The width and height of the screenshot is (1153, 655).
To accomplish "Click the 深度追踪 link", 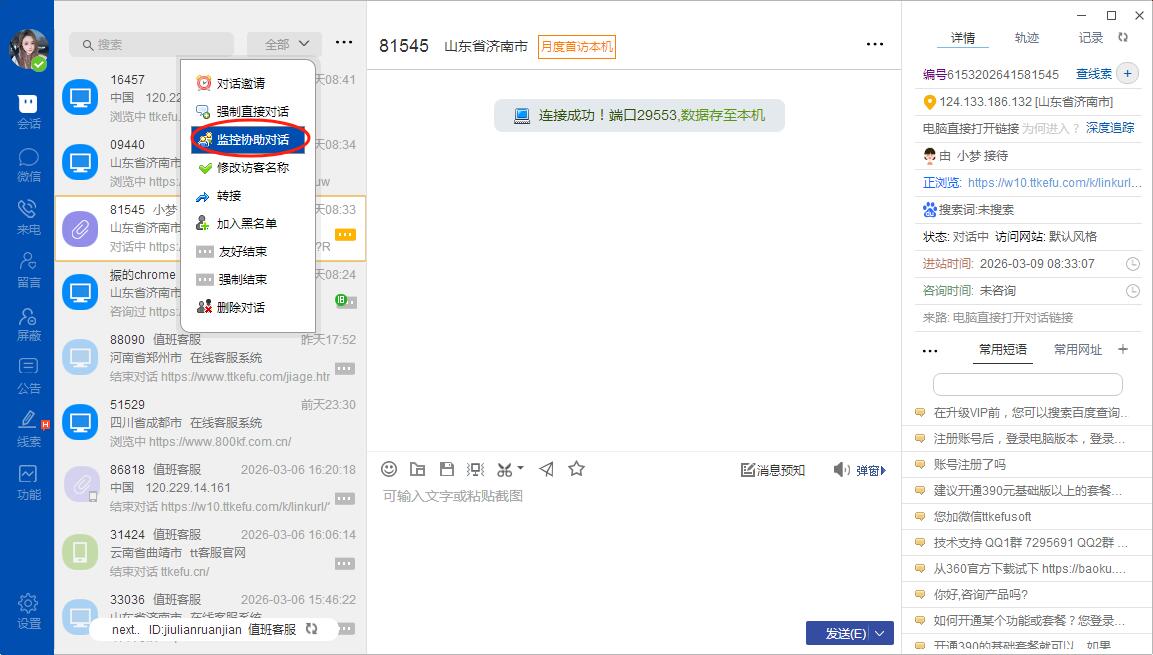I will click(1110, 128).
